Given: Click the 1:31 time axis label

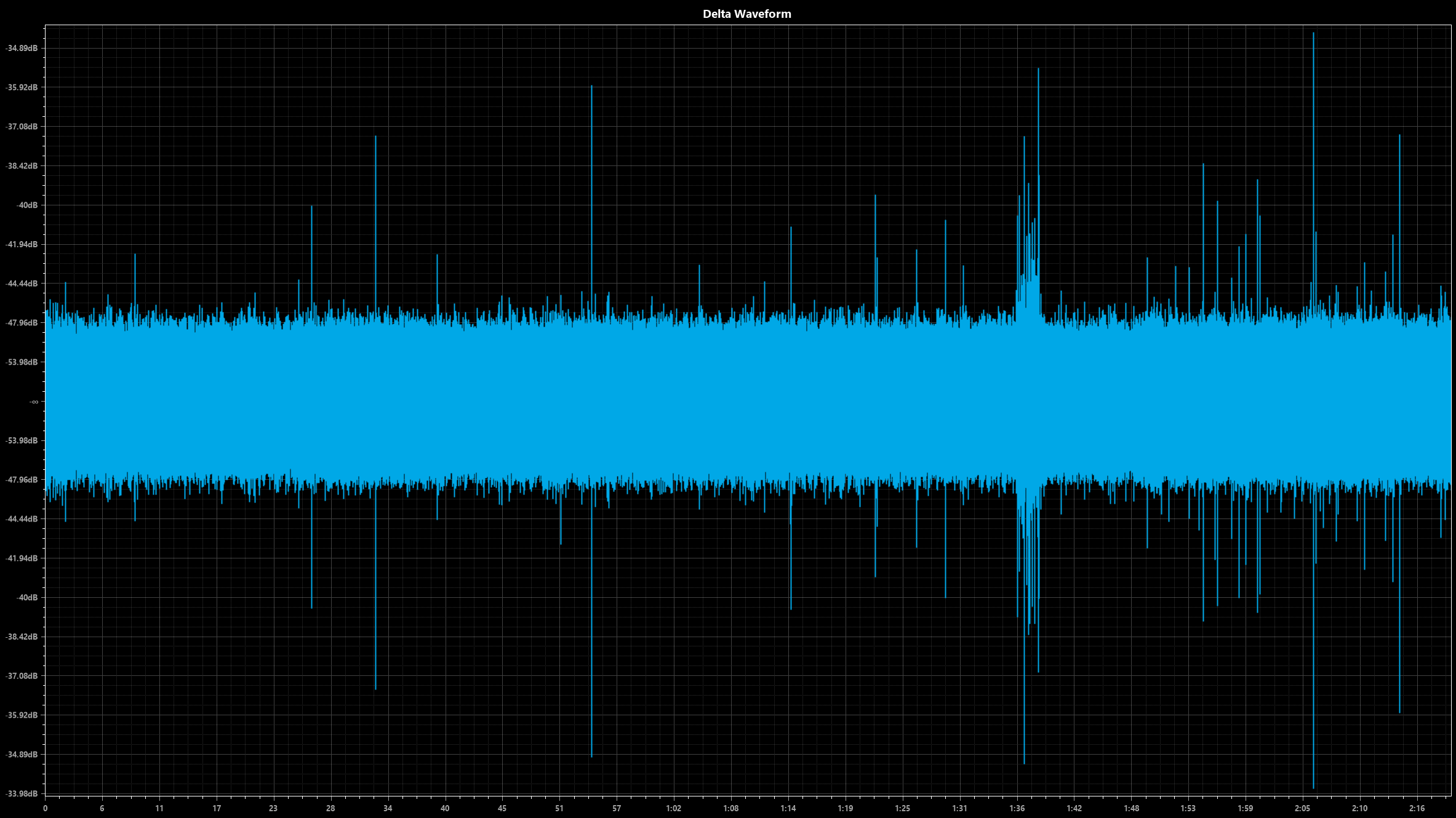Looking at the screenshot, I should [960, 808].
